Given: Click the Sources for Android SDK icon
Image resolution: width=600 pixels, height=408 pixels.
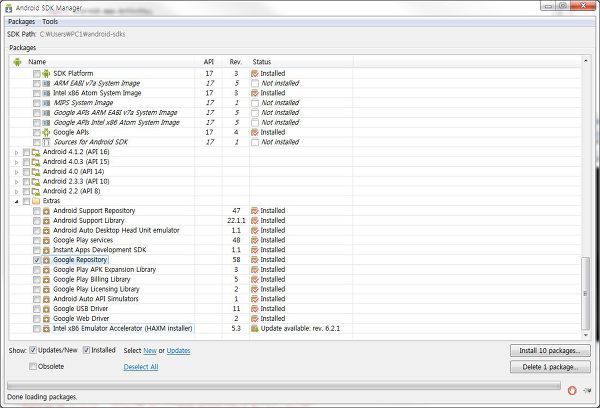Looking at the screenshot, I should coord(46,142).
